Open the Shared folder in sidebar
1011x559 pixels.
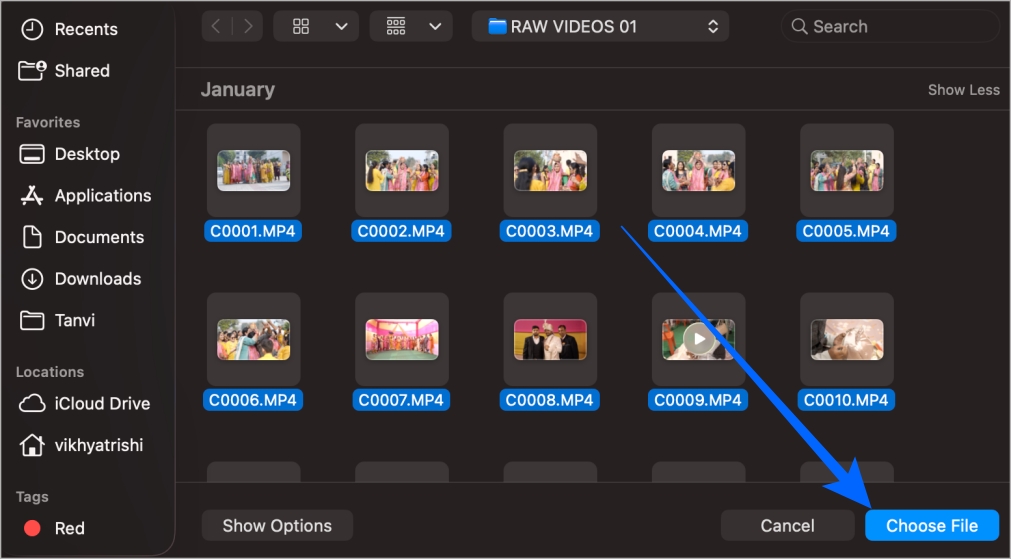(x=64, y=70)
